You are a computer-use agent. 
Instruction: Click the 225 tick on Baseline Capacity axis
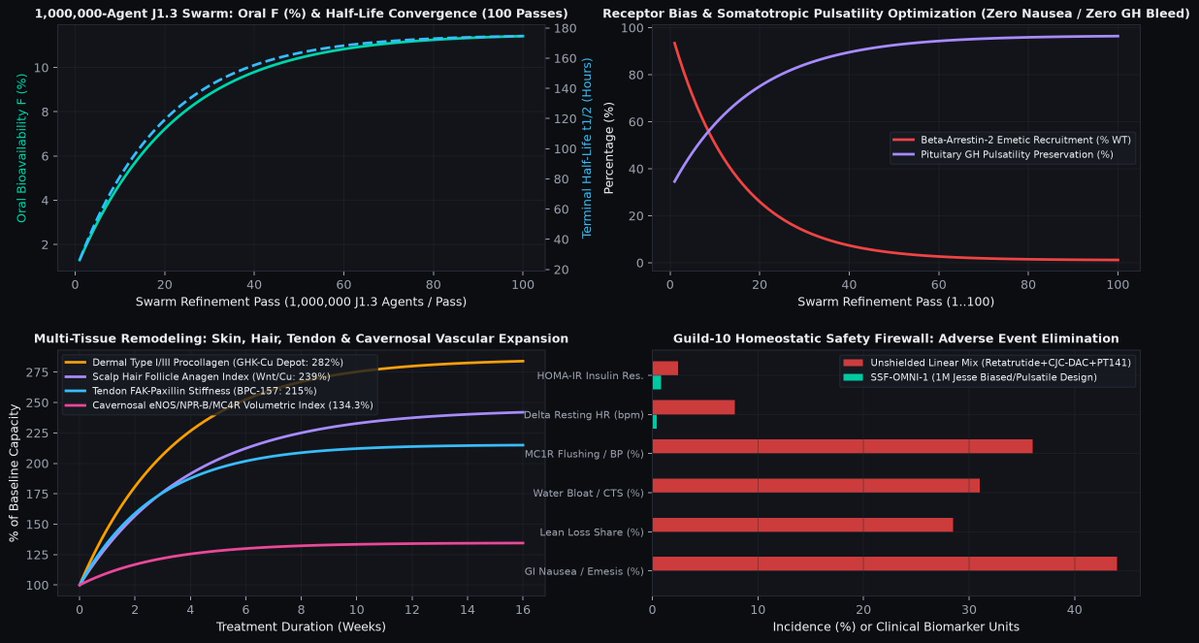(x=37, y=434)
